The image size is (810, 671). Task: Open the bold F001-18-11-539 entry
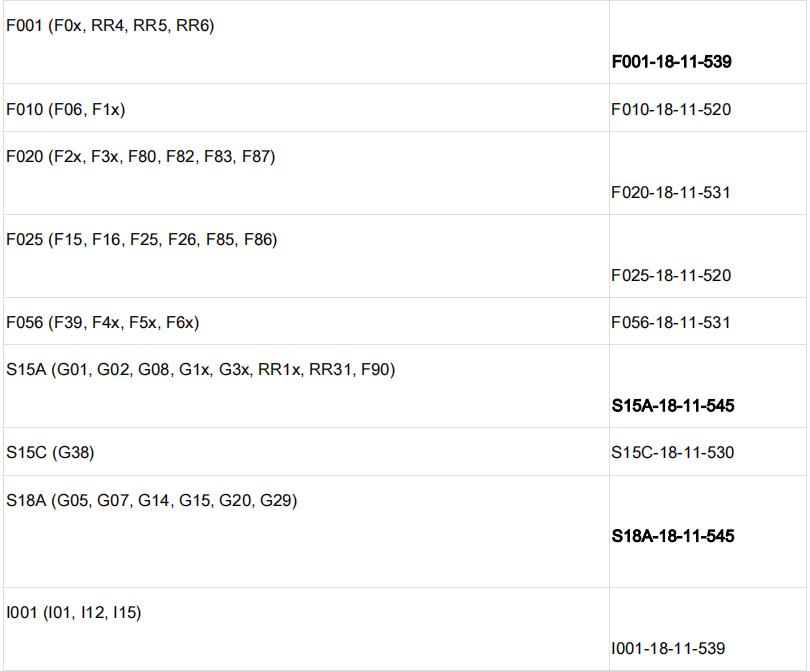click(x=672, y=62)
